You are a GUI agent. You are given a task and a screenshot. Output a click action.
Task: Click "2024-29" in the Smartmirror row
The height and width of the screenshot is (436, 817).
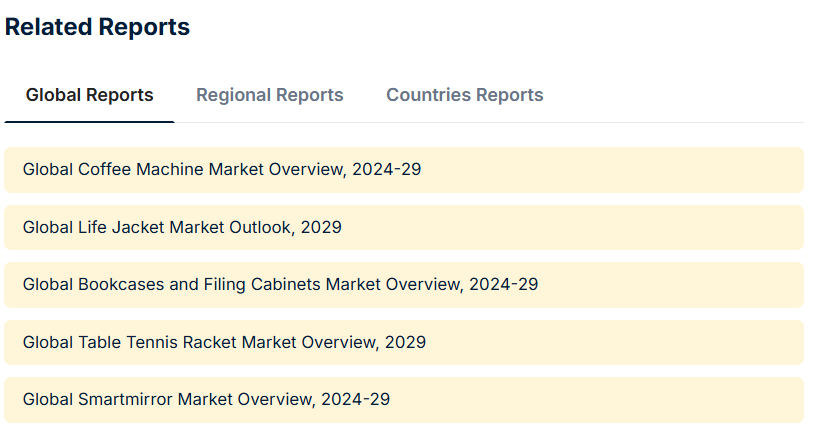point(355,400)
